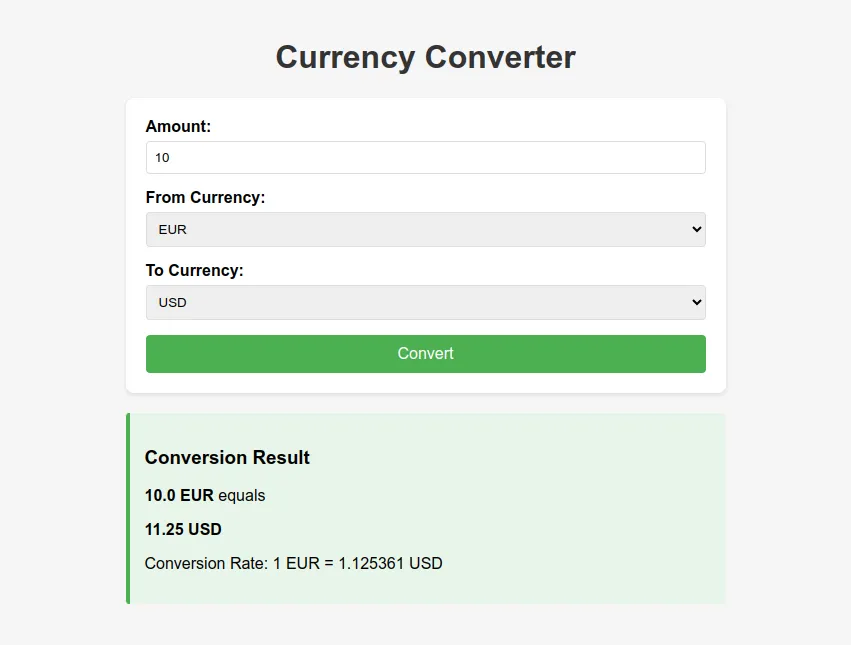Select the number 10 in the amount box
Screen dimensions: 851x645
tap(163, 157)
